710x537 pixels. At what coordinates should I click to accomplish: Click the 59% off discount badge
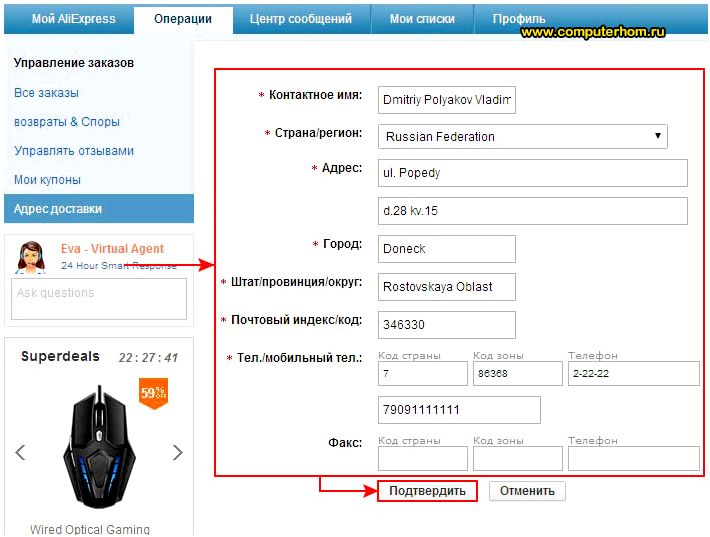coord(154,393)
